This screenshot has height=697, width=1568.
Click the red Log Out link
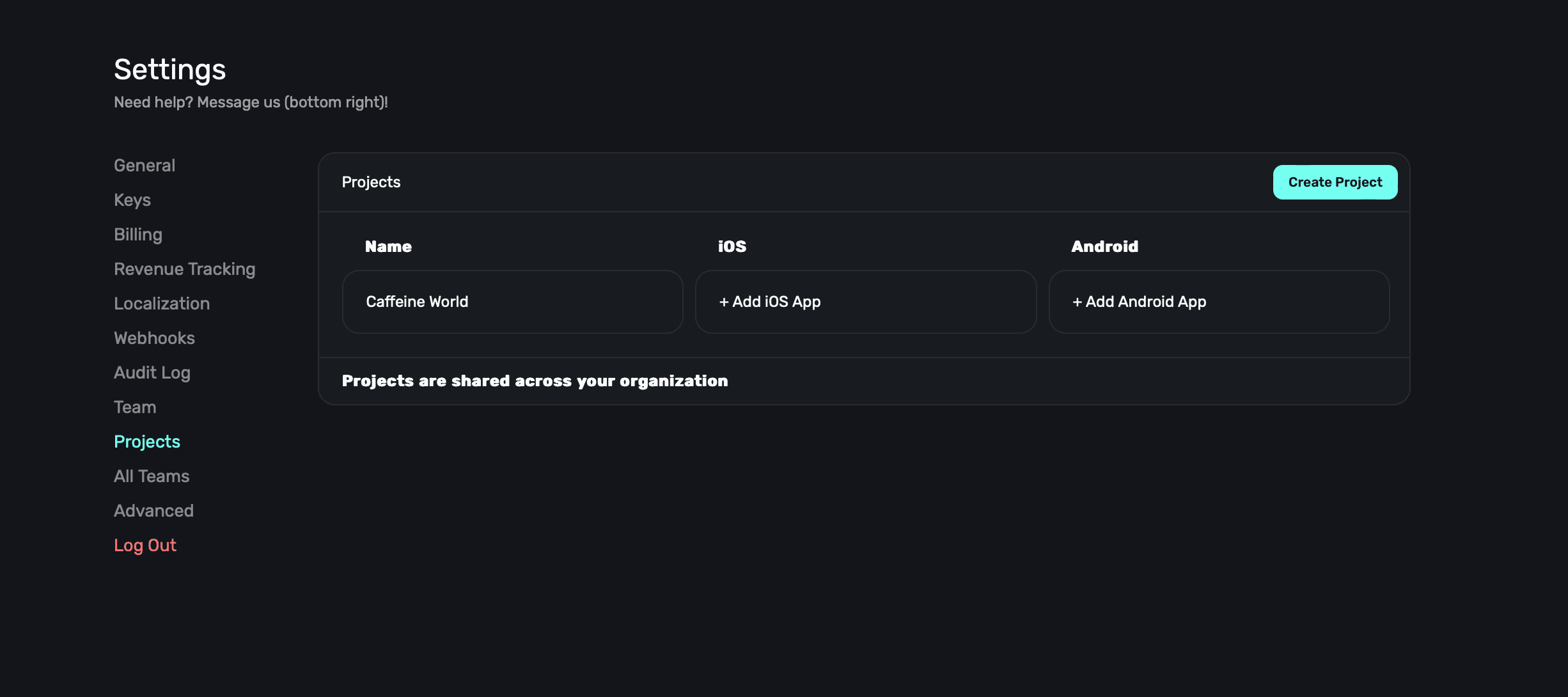tap(145, 545)
